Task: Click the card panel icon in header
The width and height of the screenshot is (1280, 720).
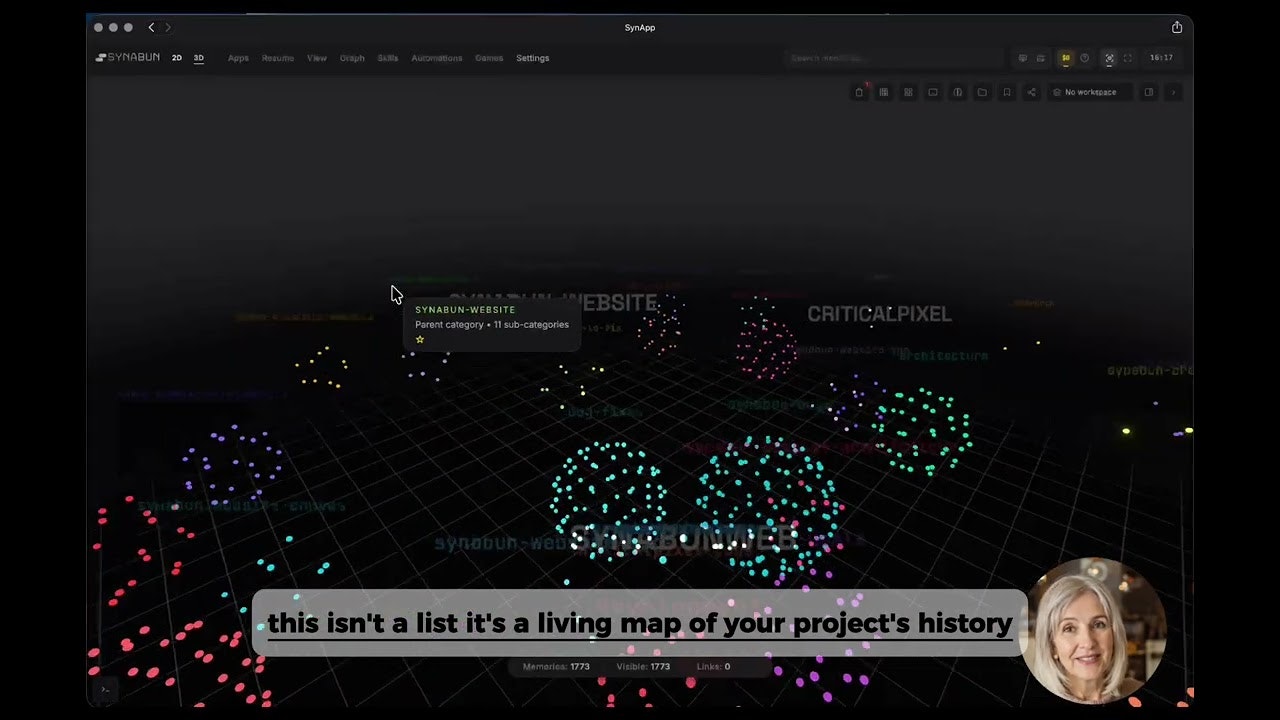Action: (x=1041, y=58)
